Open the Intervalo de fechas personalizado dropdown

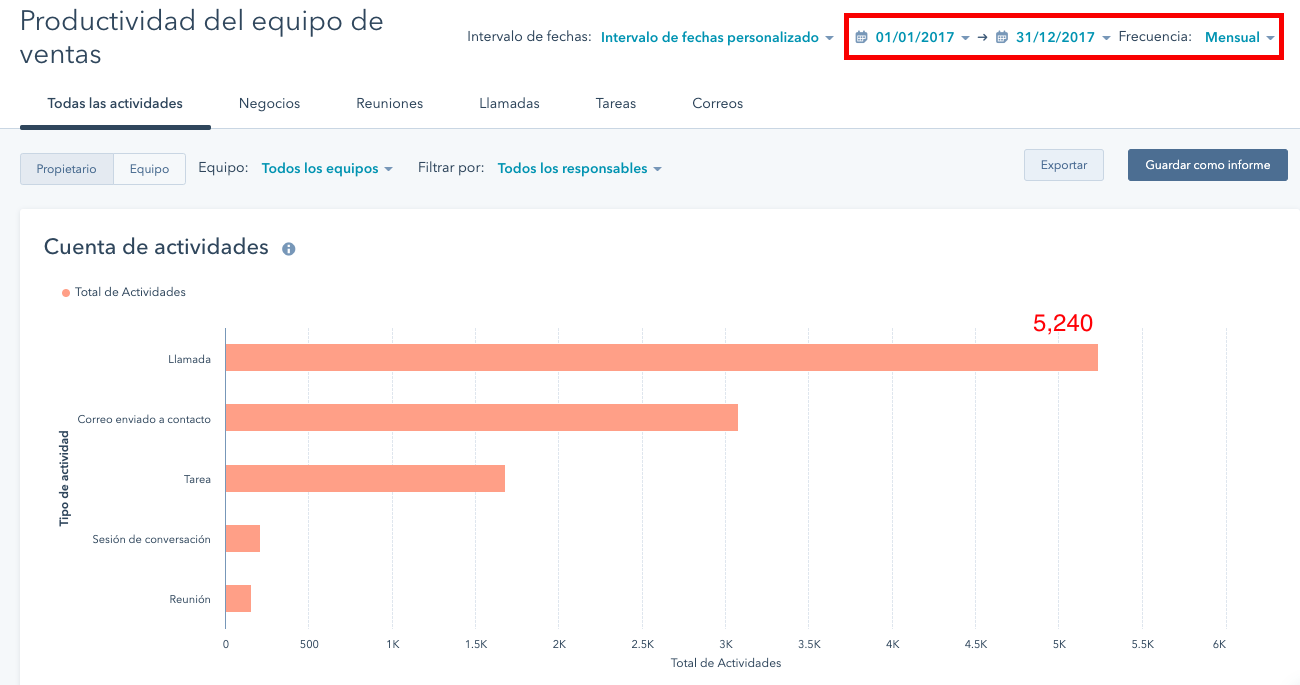[717, 38]
